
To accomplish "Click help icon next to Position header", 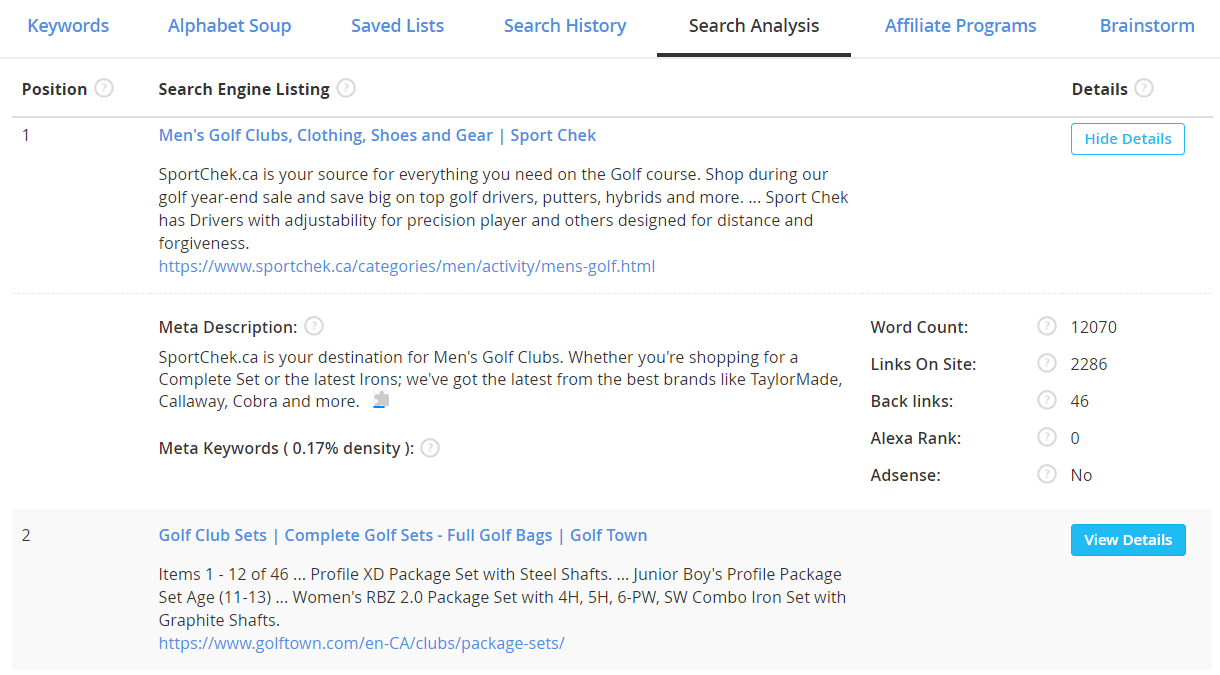I will click(x=104, y=88).
